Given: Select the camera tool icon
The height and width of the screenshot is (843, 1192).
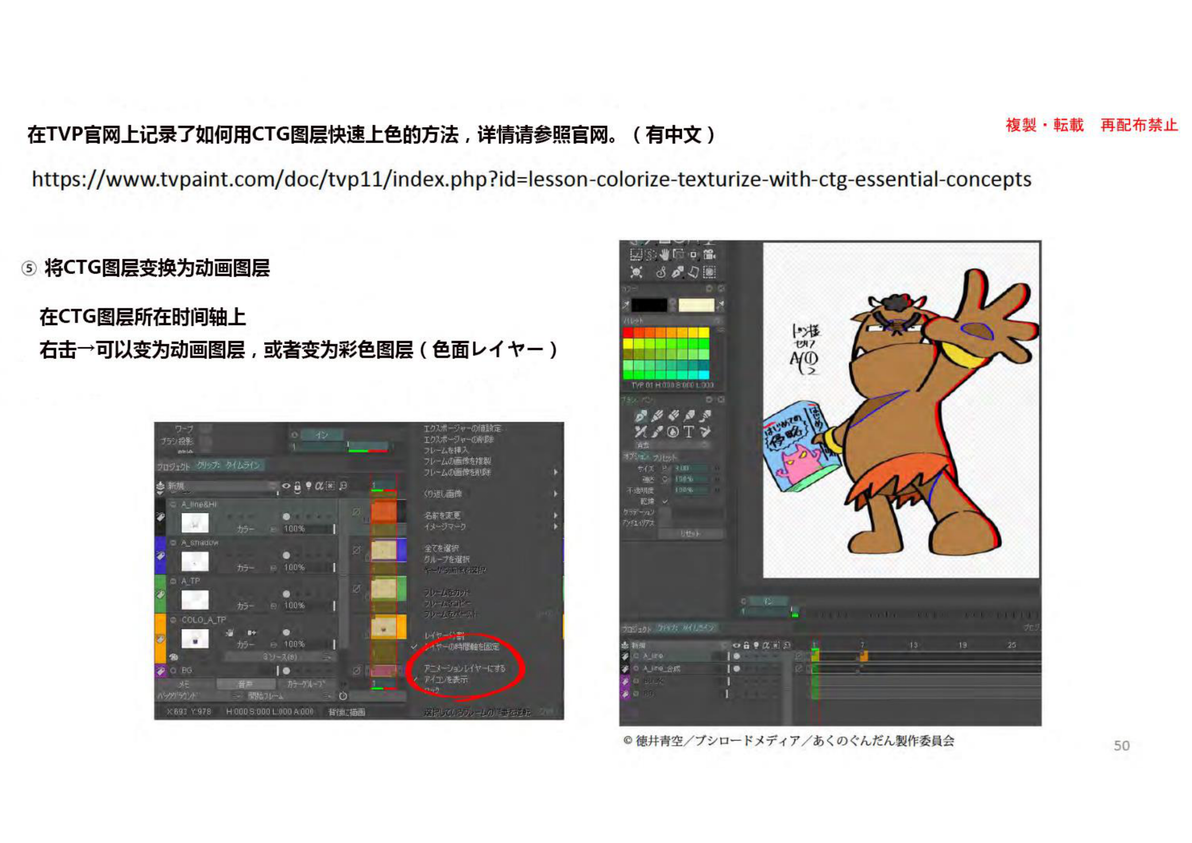Looking at the screenshot, I should coord(708,254).
